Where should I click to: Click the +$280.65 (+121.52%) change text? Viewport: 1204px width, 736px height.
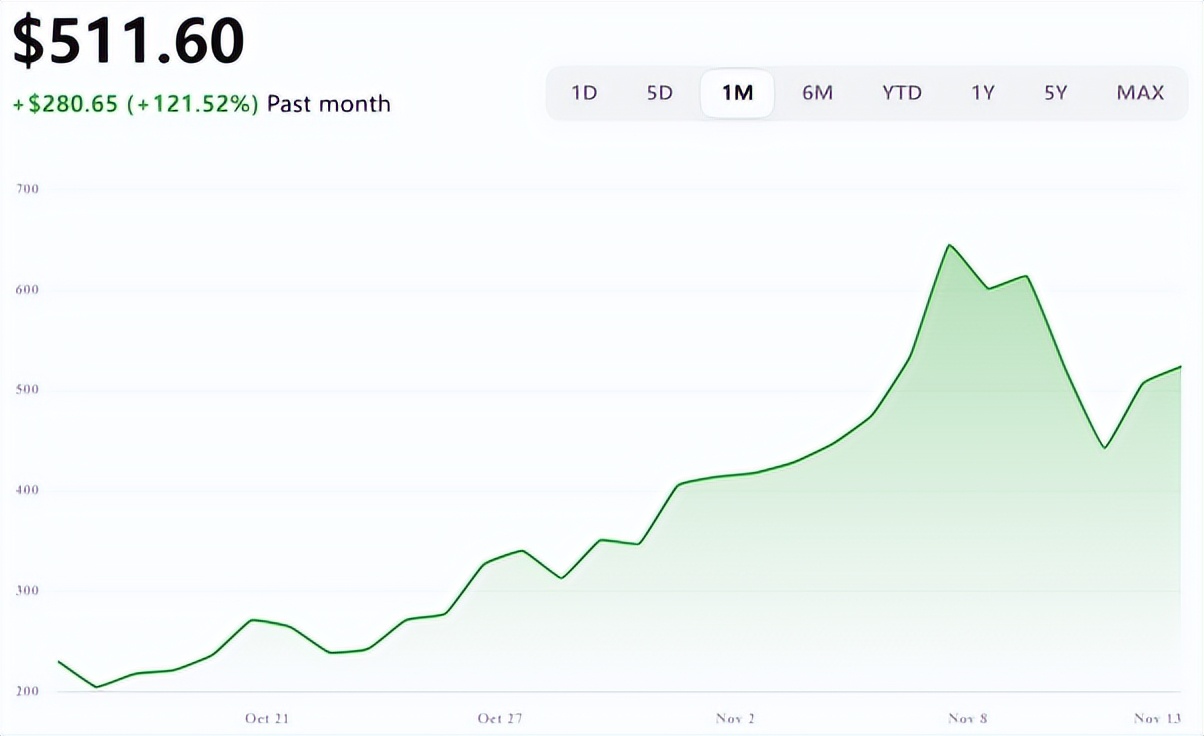pyautogui.click(x=136, y=104)
